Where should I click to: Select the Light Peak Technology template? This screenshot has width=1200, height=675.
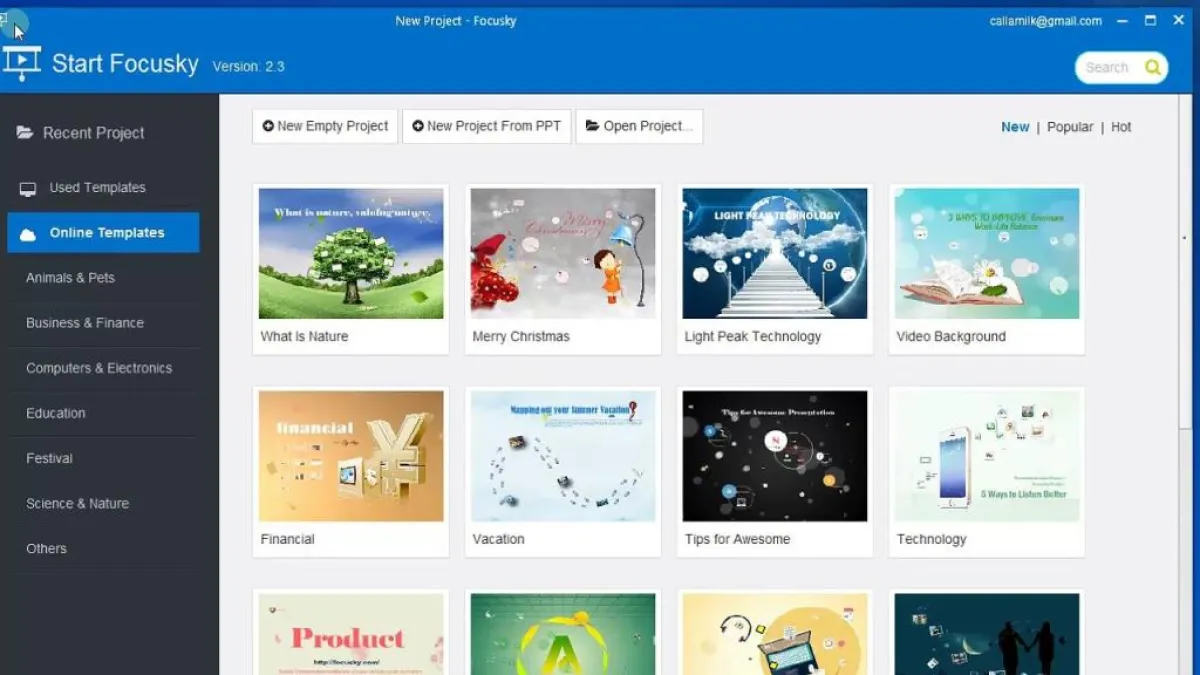click(x=775, y=254)
